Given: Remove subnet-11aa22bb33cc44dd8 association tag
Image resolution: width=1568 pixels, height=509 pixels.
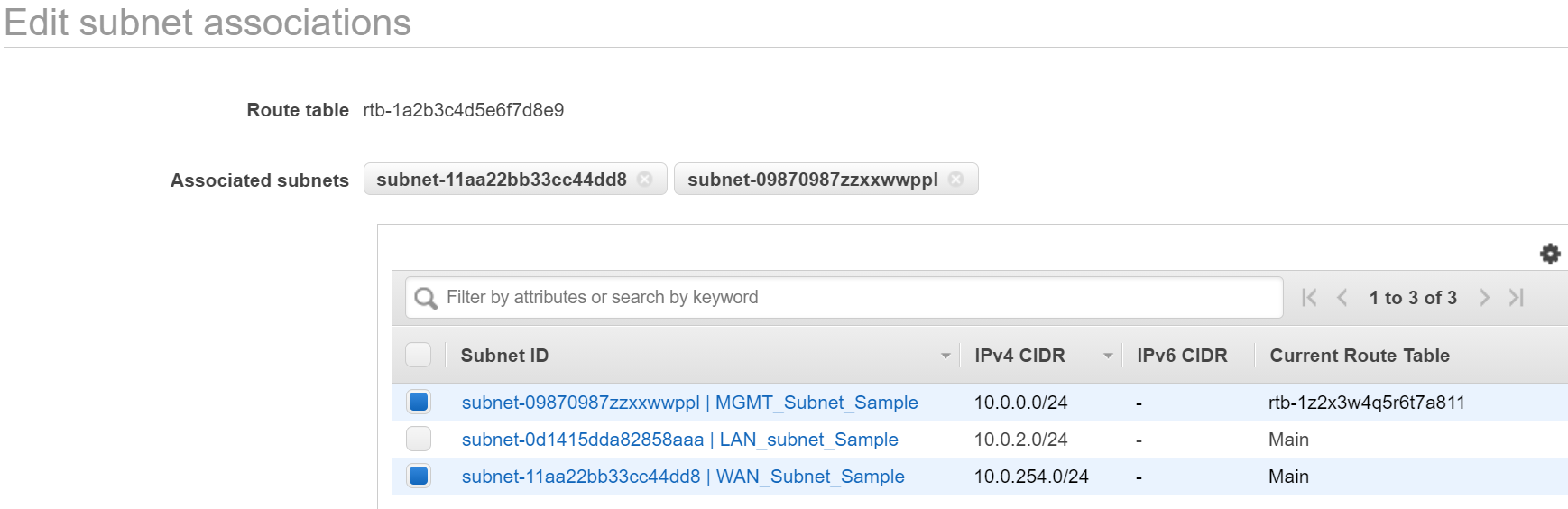Looking at the screenshot, I should 645,180.
